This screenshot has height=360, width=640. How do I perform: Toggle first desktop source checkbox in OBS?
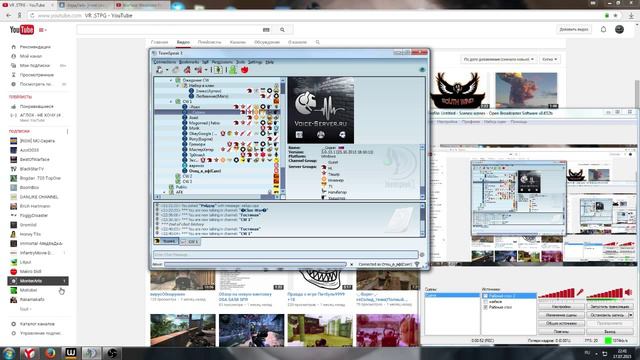[485, 296]
